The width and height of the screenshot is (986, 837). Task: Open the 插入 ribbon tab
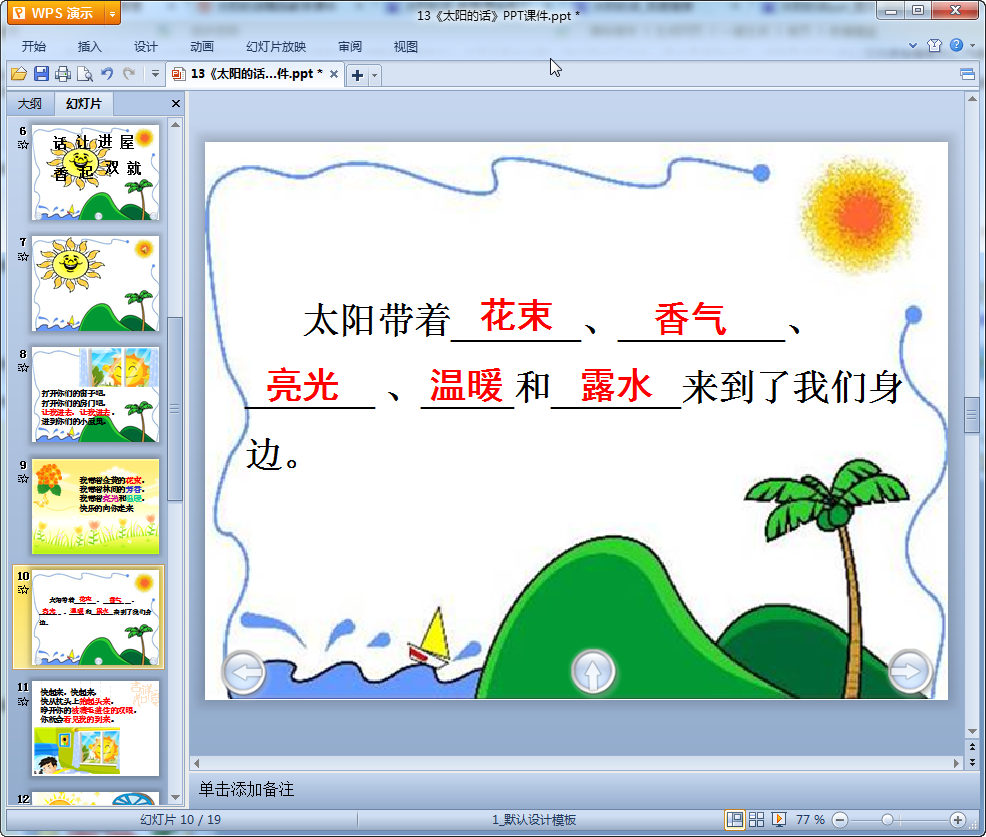pos(90,47)
